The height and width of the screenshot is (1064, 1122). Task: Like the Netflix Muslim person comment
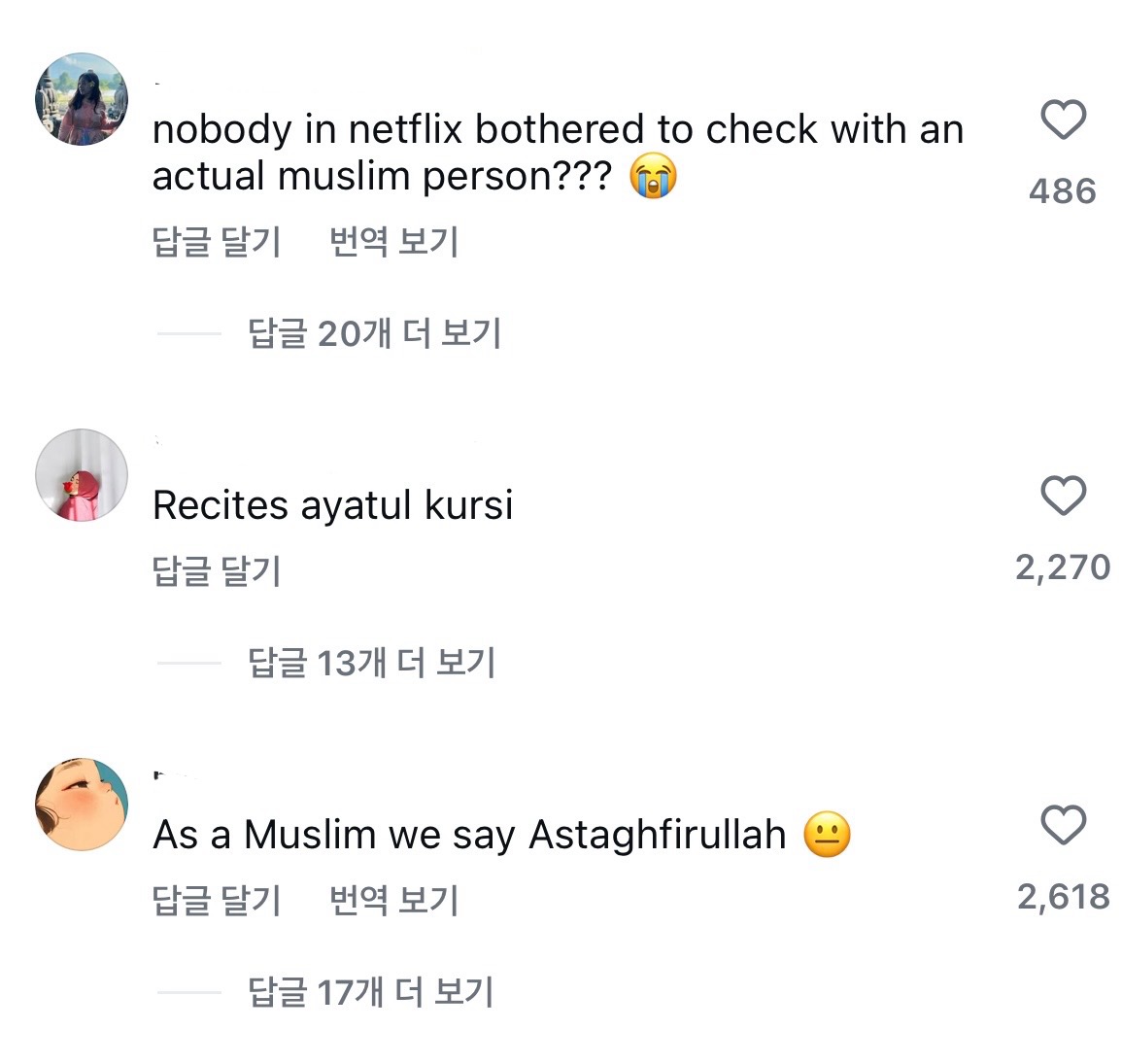1063,121
